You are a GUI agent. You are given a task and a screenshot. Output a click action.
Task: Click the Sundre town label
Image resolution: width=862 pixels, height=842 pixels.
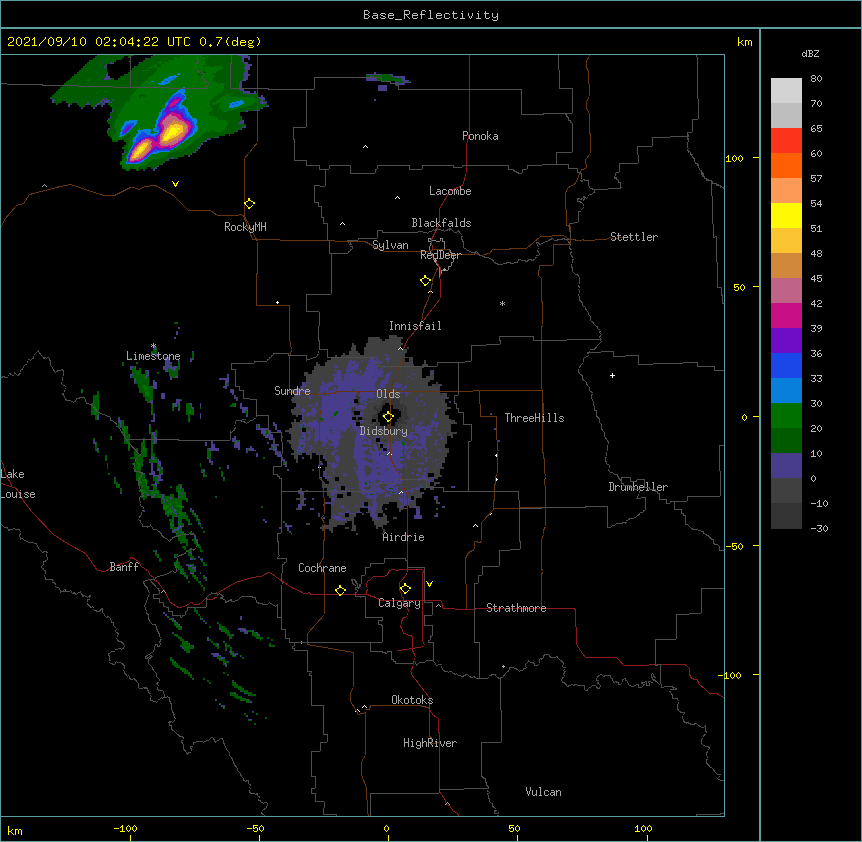coord(292,391)
